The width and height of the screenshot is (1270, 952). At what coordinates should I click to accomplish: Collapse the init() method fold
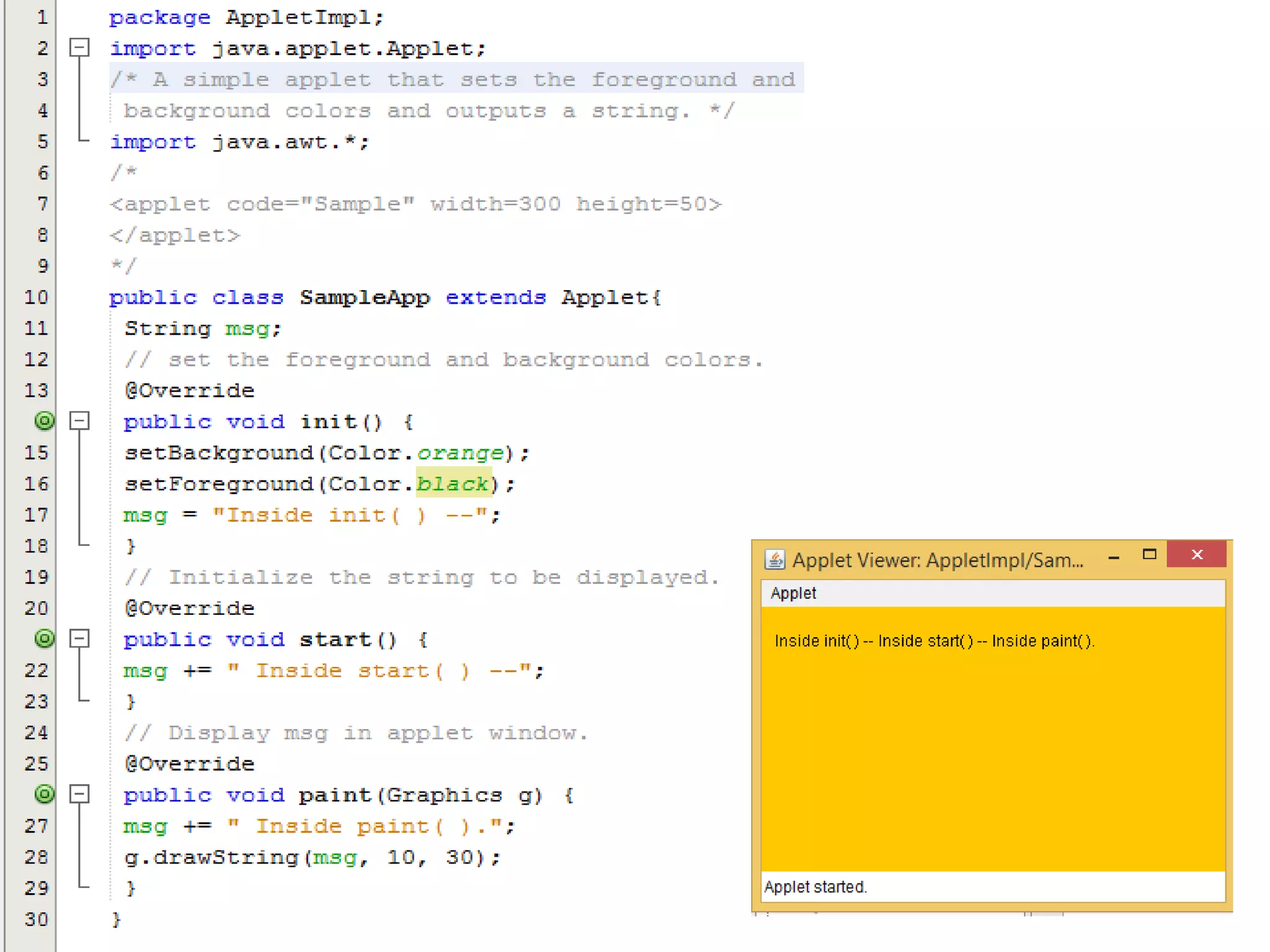79,421
